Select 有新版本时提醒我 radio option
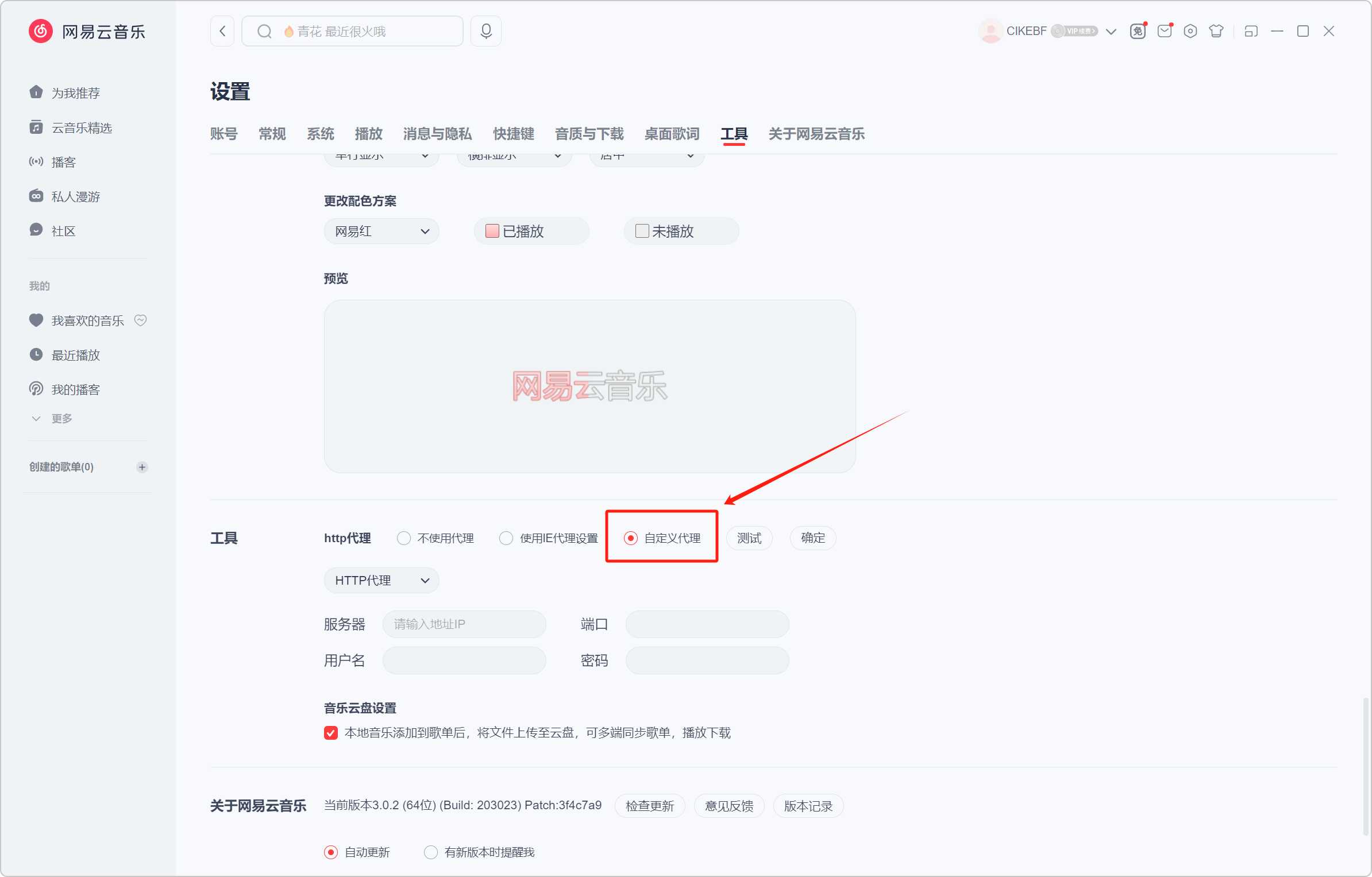Viewport: 1372px width, 877px height. click(x=431, y=852)
